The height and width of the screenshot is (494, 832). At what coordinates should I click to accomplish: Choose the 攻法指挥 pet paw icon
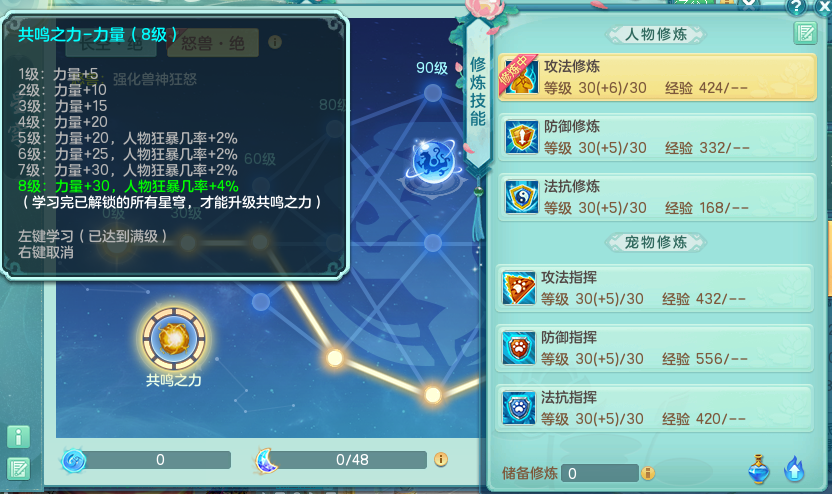tap(518, 288)
